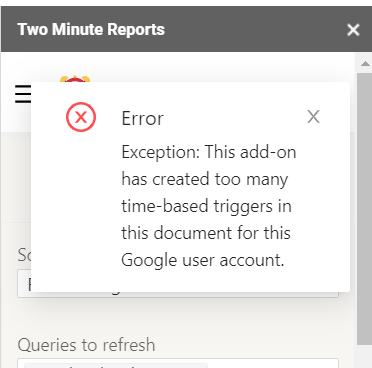Image resolution: width=372 pixels, height=368 pixels.
Task: Click the scrollbar up arrow
Action: (365, 63)
